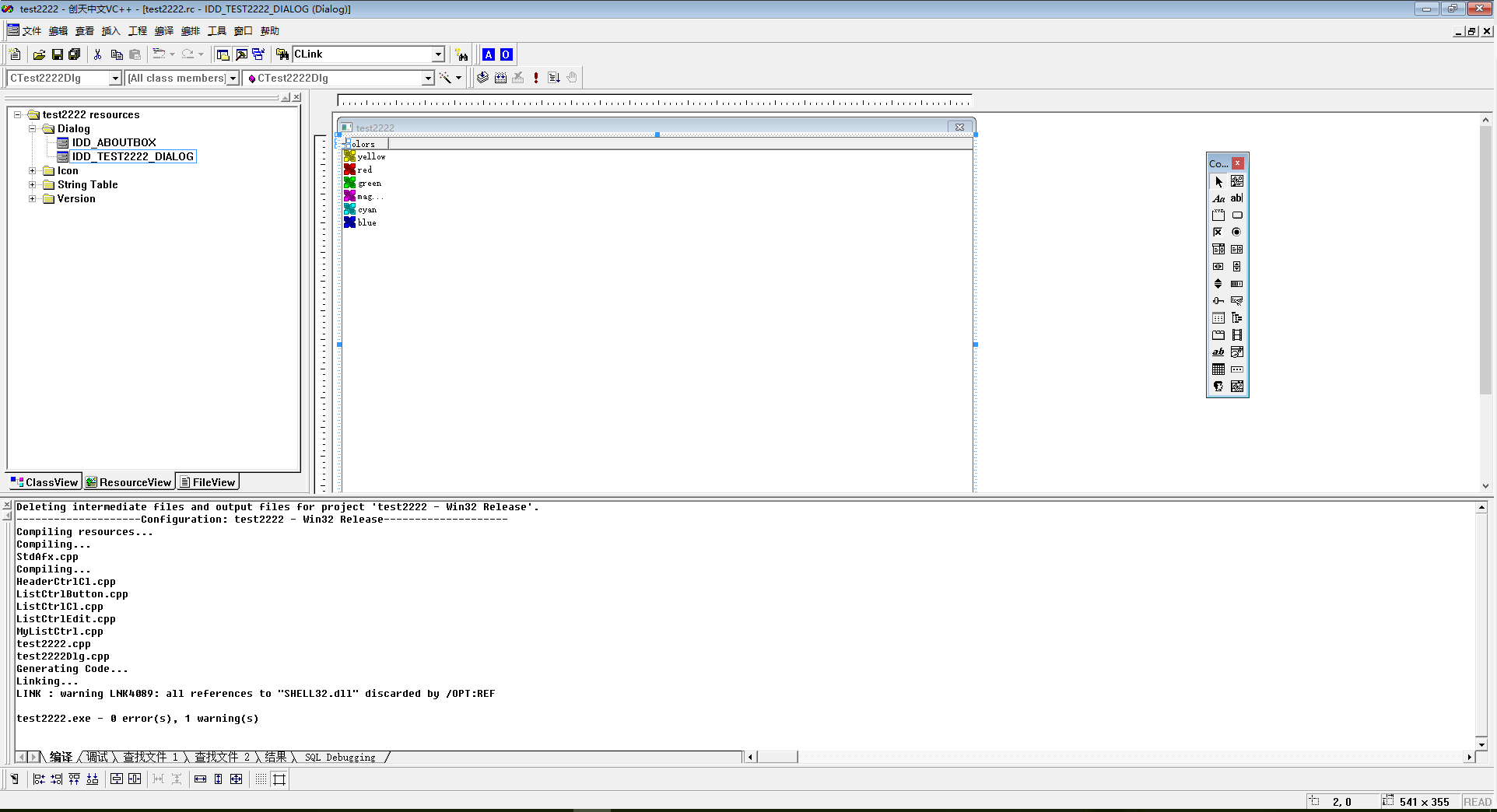Click the red exclamation Execute icon

(536, 78)
